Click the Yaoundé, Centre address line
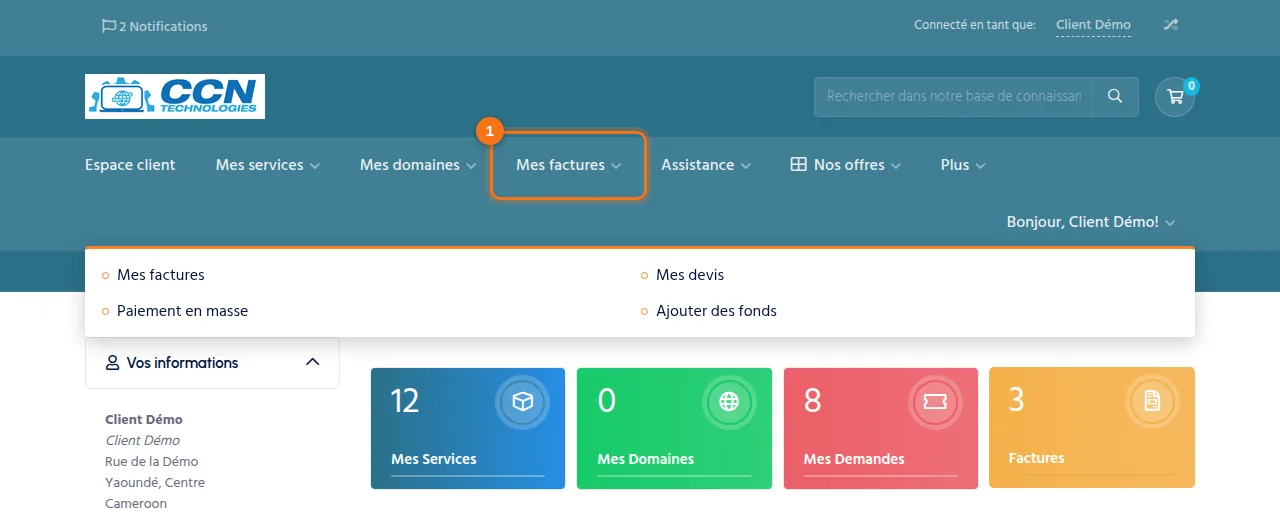The height and width of the screenshot is (520, 1280). tap(155, 482)
